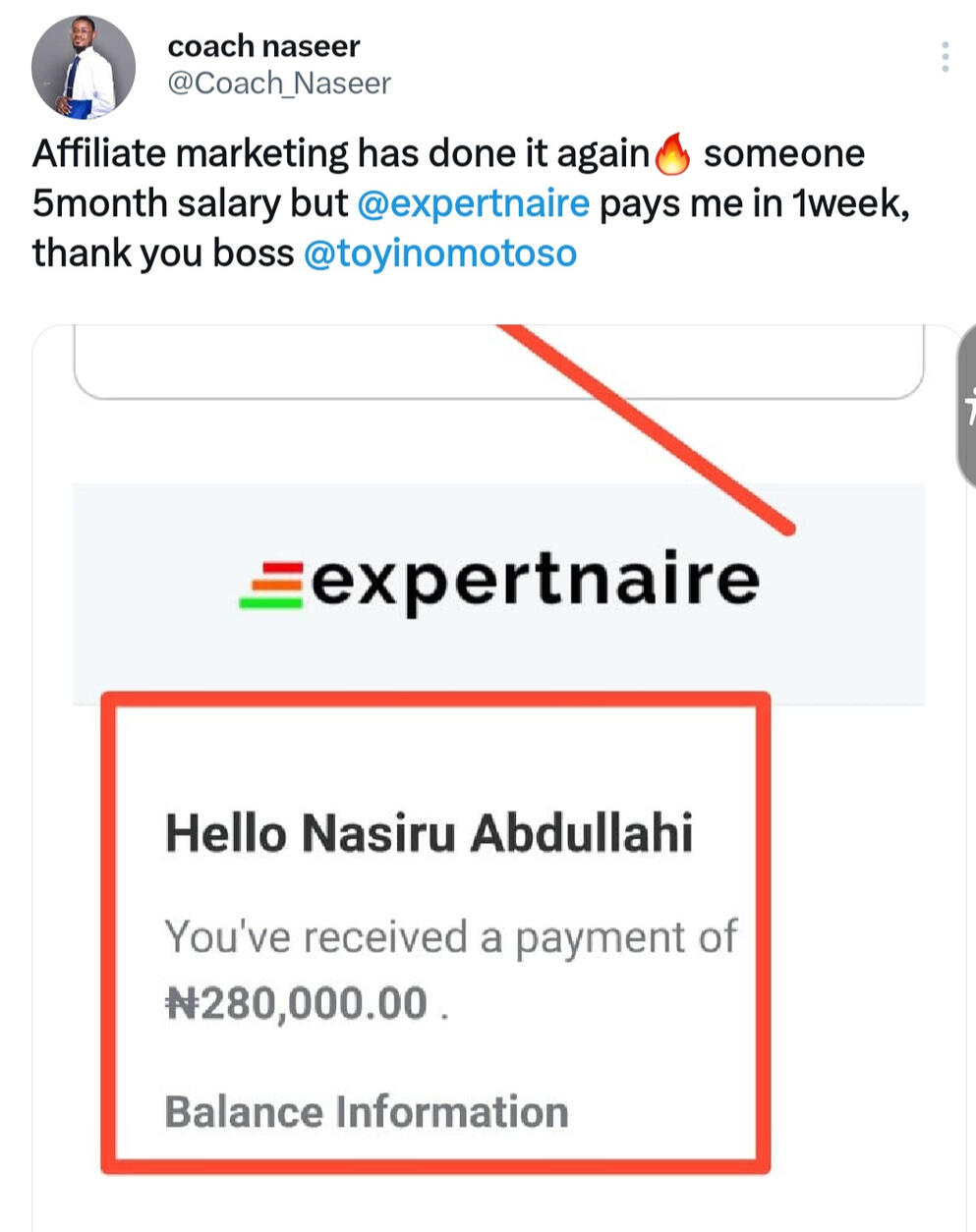Screen dimensions: 976x1232
Task: Open the @Coach_Naseer handle
Action: point(279,84)
